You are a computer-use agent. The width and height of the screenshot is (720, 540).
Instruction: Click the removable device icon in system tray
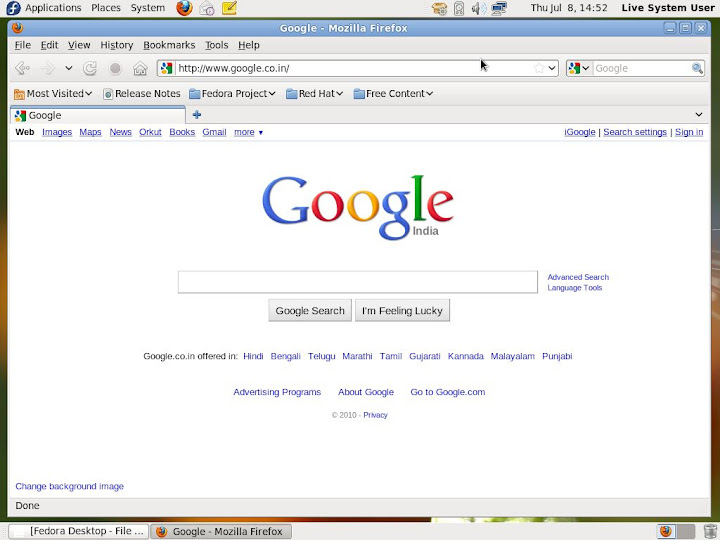coord(459,8)
